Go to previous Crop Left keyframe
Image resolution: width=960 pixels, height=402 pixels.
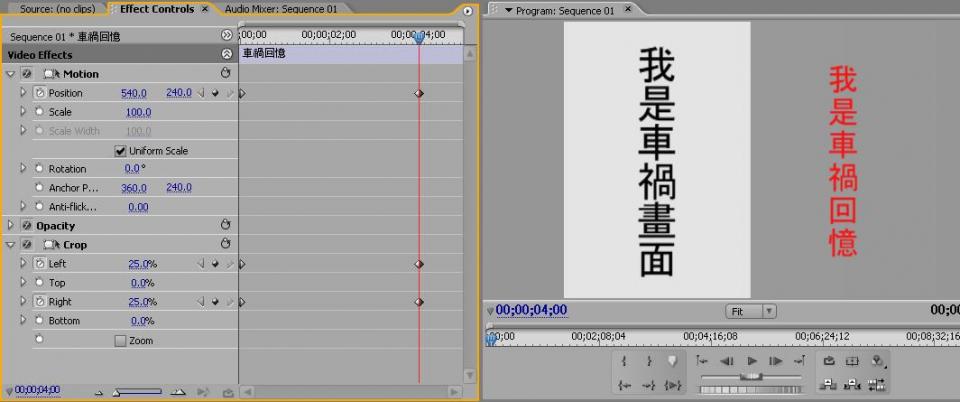pyautogui.click(x=200, y=264)
